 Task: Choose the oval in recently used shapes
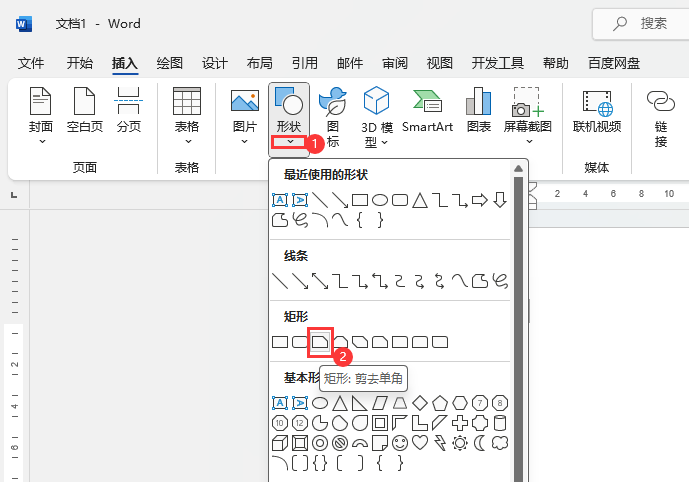click(380, 200)
